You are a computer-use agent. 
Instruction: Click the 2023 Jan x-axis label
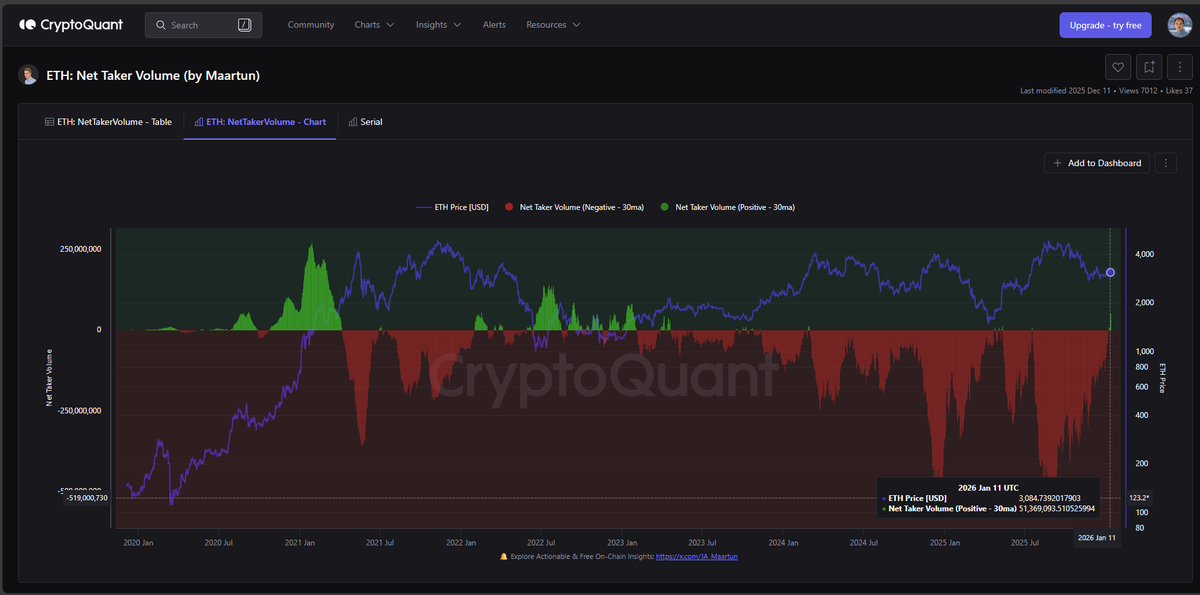tap(622, 543)
